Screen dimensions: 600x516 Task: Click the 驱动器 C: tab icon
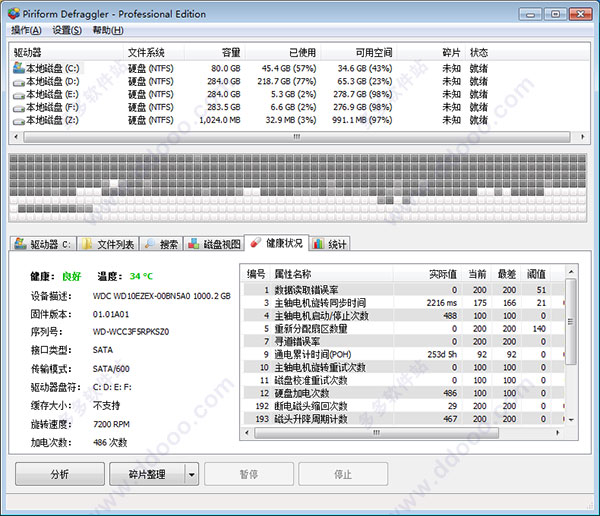coord(20,243)
